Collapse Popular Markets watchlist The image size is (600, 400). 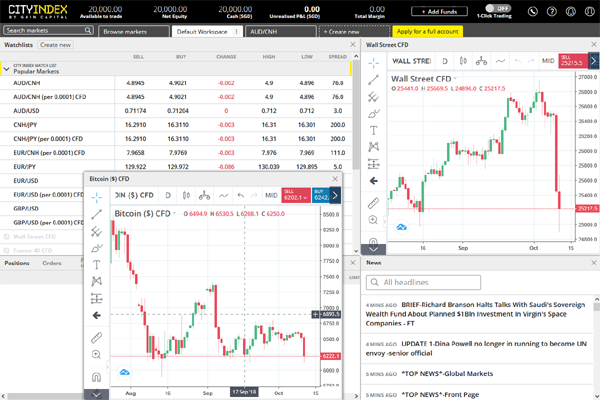(x=6, y=69)
